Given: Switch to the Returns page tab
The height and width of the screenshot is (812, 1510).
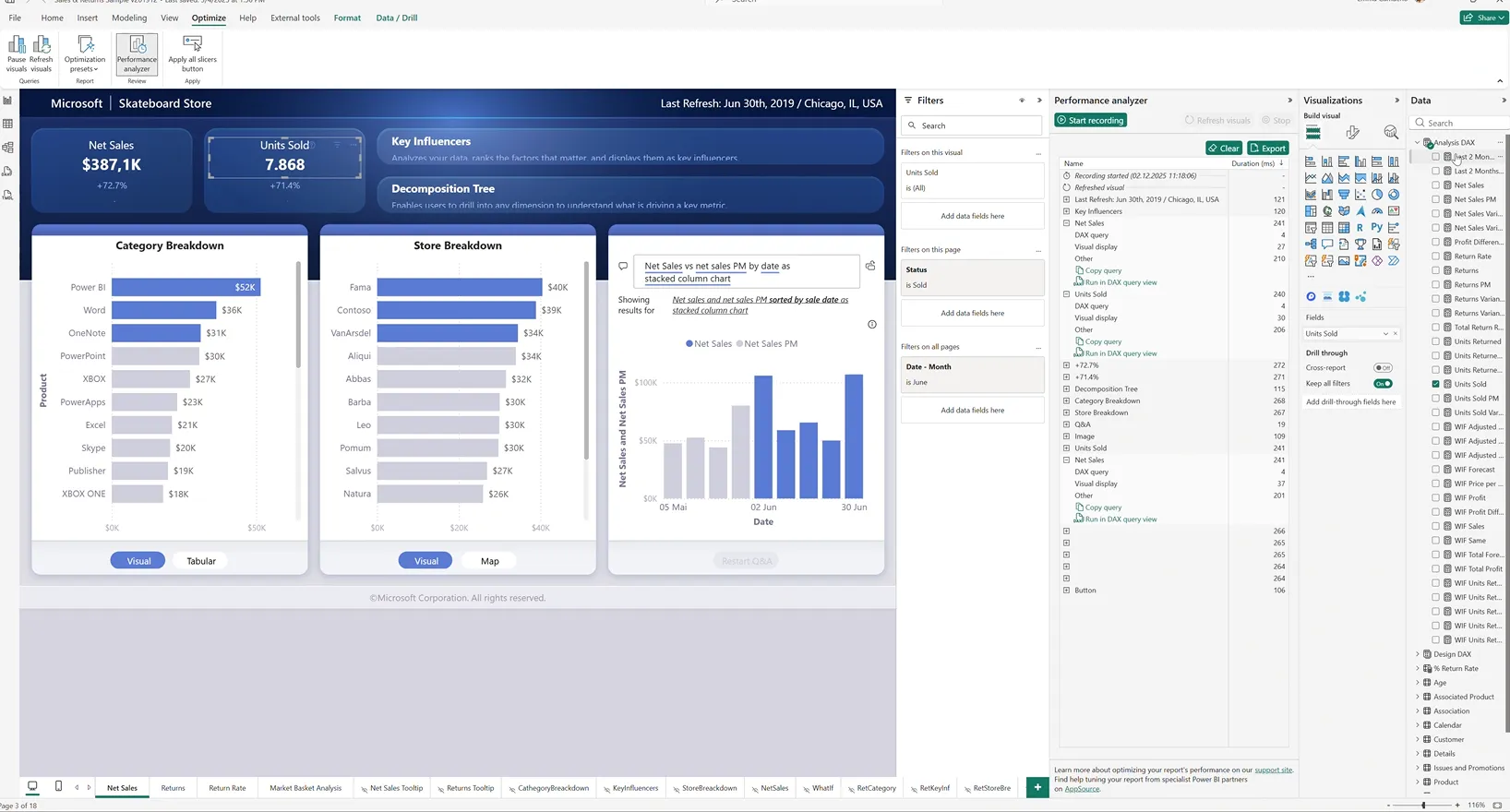Looking at the screenshot, I should point(173,788).
